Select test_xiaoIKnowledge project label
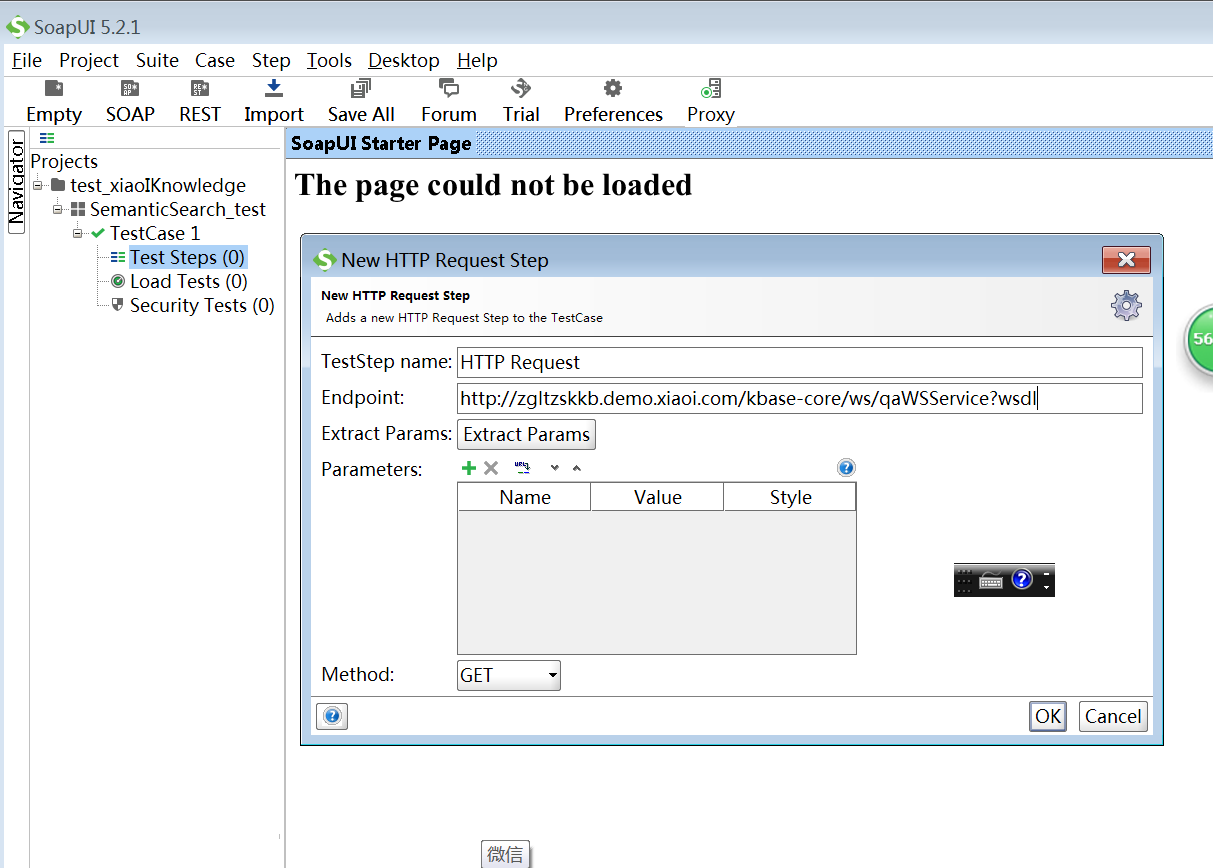The image size is (1213, 868). coord(158,185)
